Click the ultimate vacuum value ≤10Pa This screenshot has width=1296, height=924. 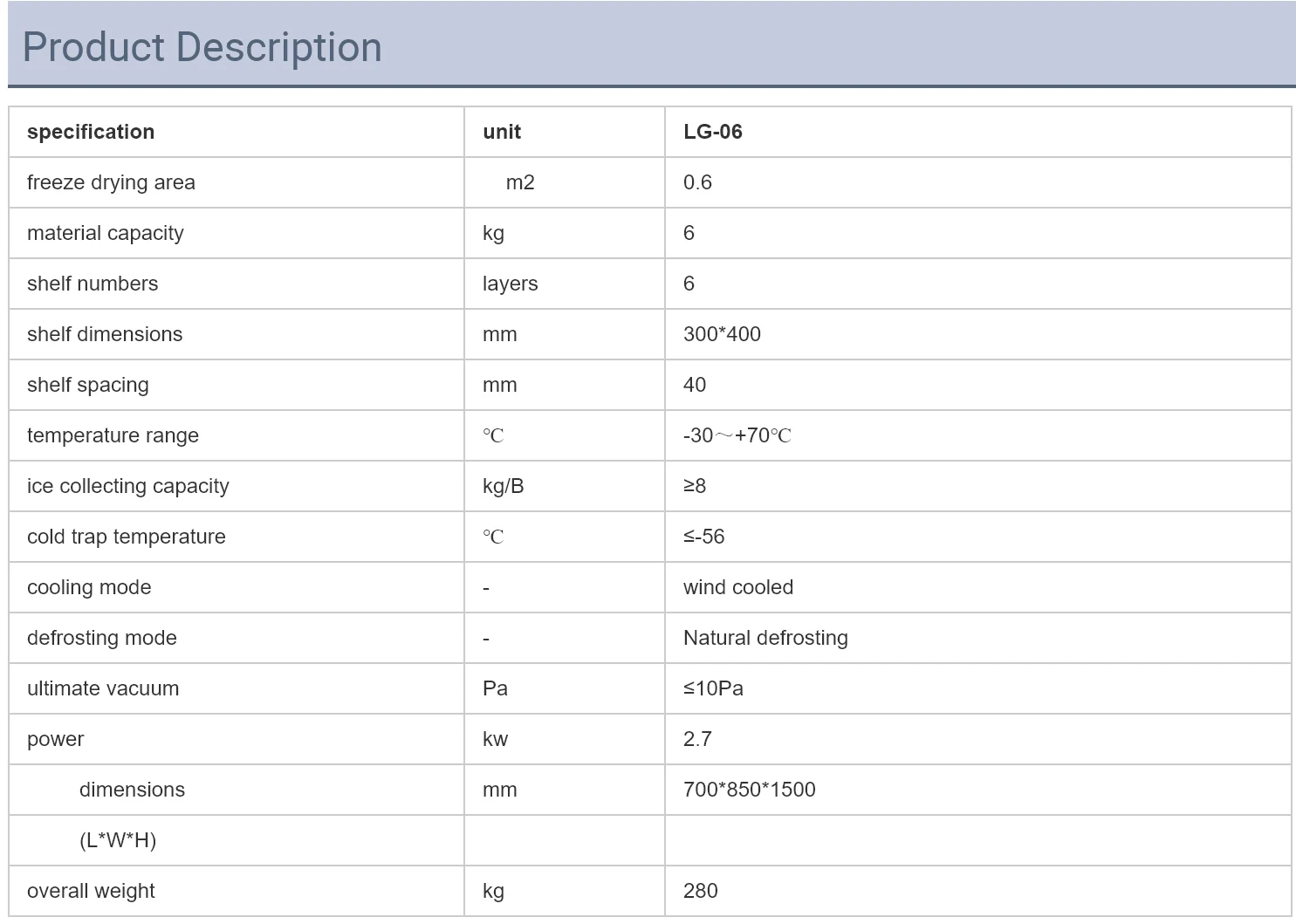713,688
